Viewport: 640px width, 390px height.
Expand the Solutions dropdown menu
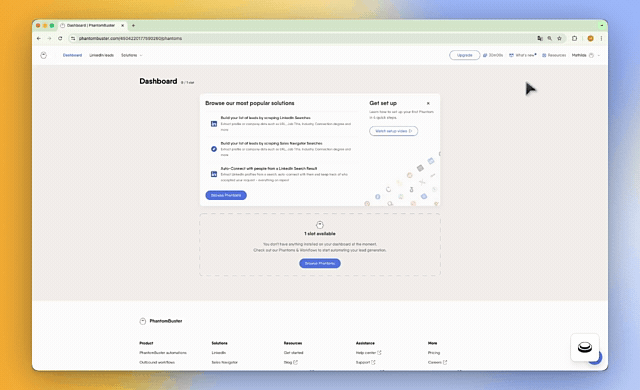pyautogui.click(x=131, y=55)
